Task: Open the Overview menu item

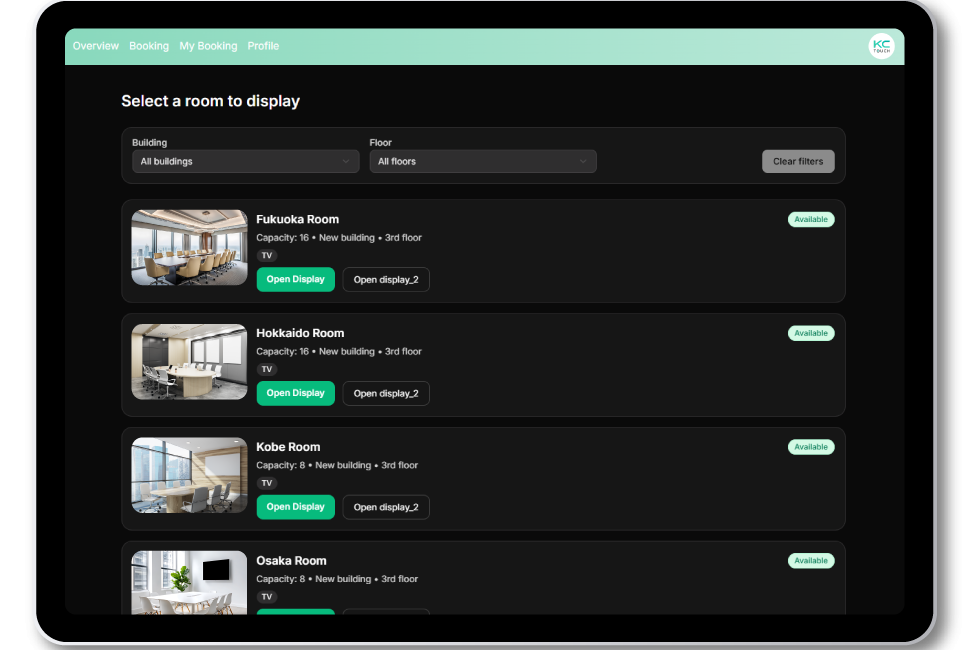Action: point(96,46)
